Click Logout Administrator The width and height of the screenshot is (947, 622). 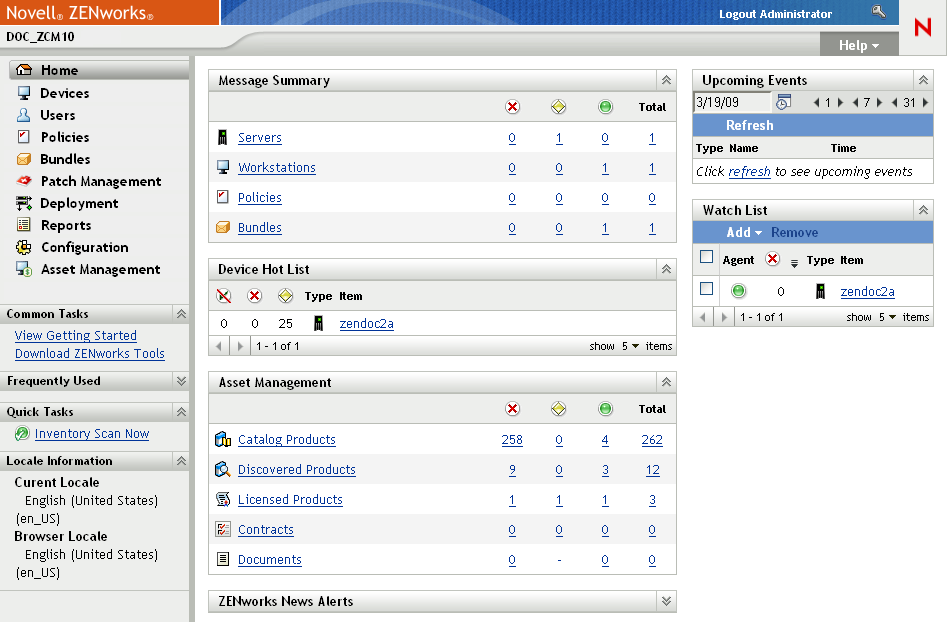pyautogui.click(x=775, y=14)
